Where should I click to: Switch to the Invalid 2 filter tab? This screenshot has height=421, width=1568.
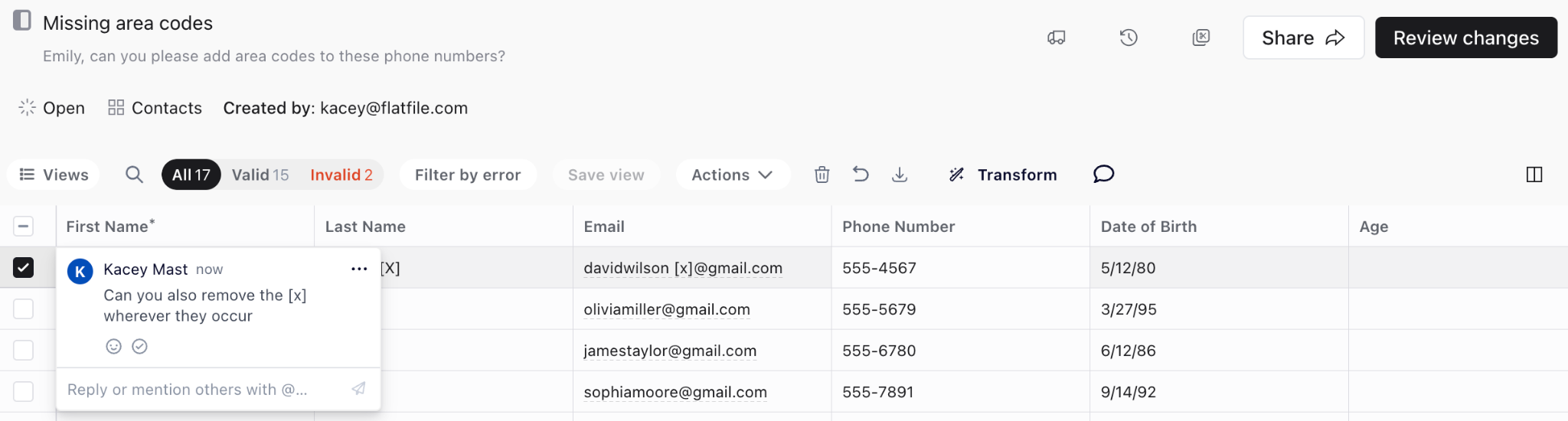tap(341, 175)
